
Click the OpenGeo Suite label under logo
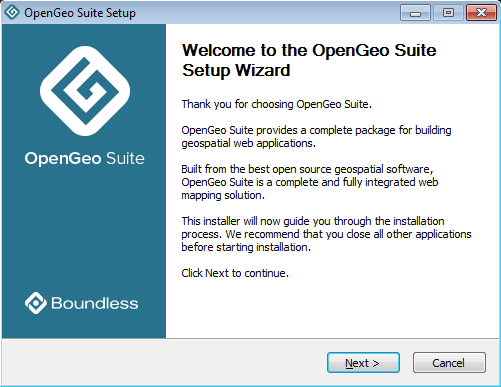click(85, 159)
